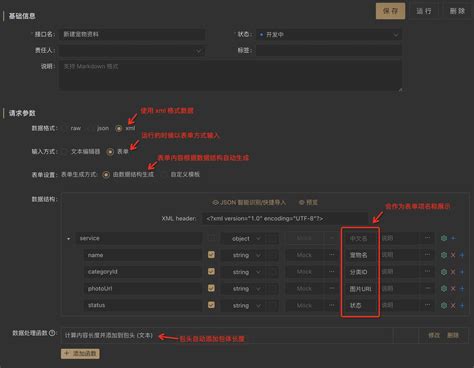Open Mock ellipsis menu in name row
The width and height of the screenshot is (474, 368).
(331, 255)
